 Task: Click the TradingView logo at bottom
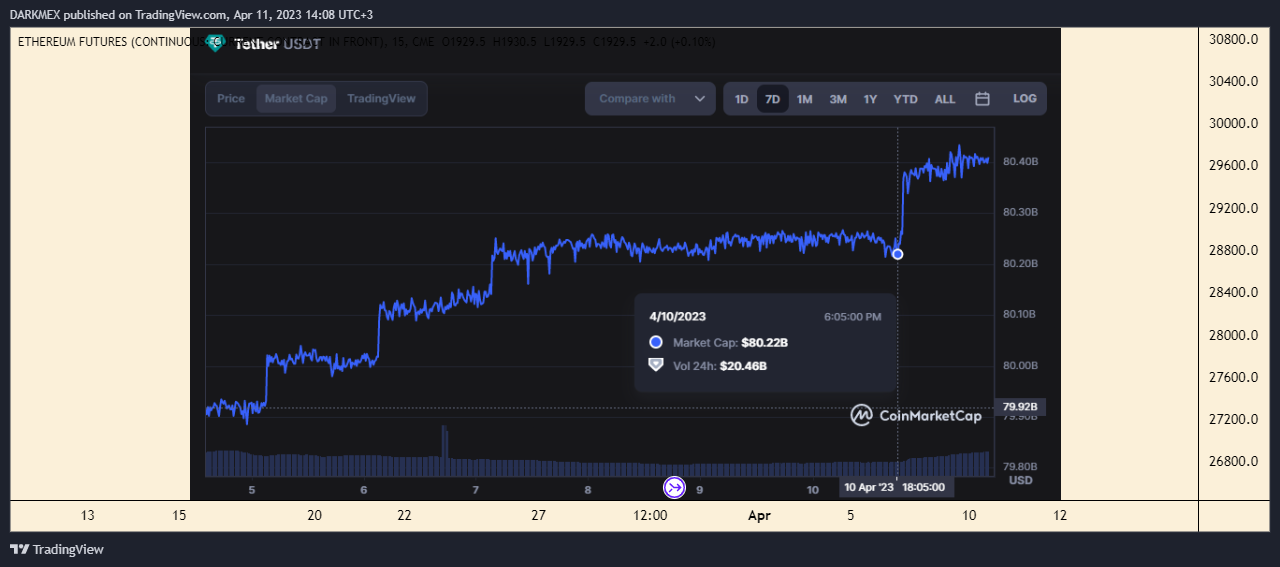coord(57,549)
